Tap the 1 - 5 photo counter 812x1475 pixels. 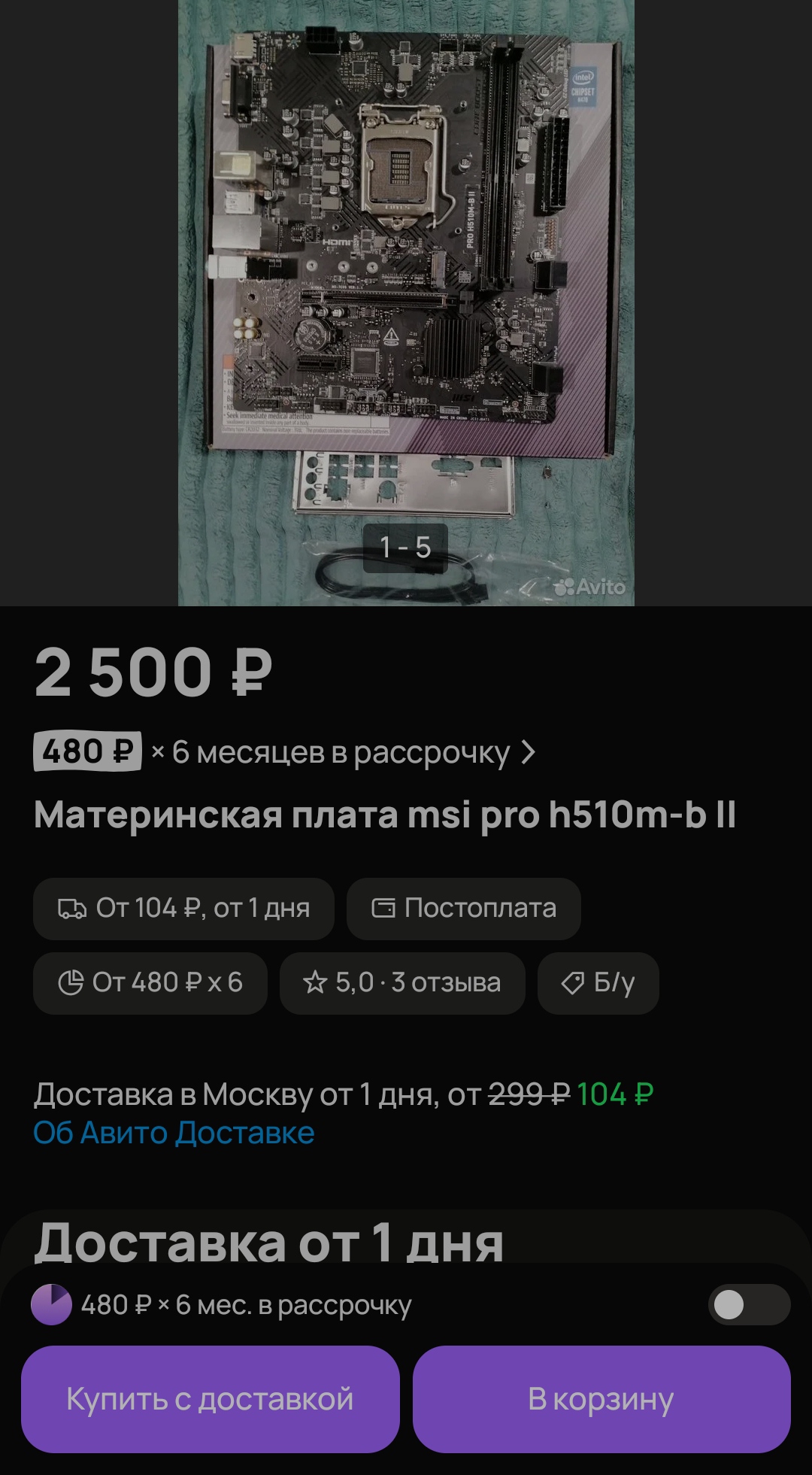point(405,548)
